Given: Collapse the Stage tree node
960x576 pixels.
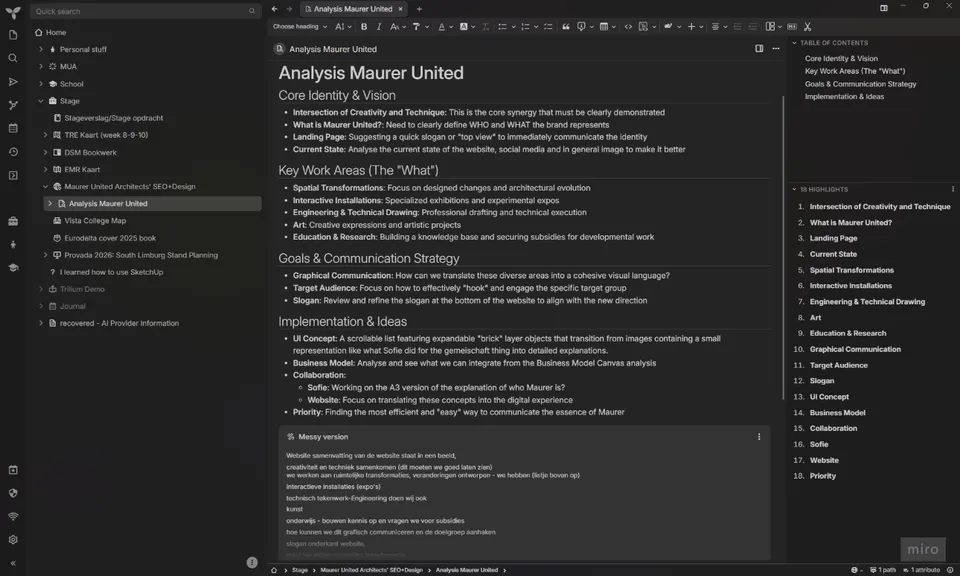Looking at the screenshot, I should pos(41,101).
